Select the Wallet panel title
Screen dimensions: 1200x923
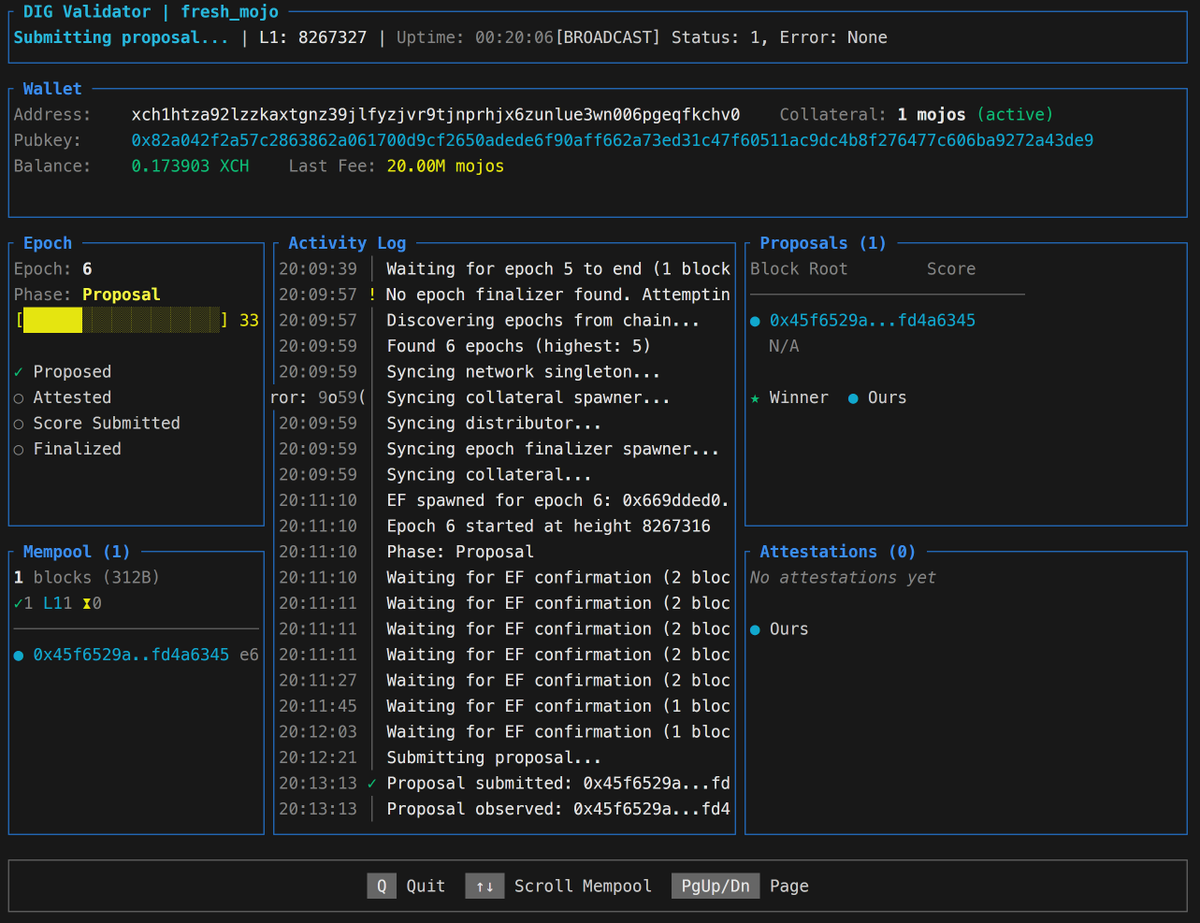(53, 89)
